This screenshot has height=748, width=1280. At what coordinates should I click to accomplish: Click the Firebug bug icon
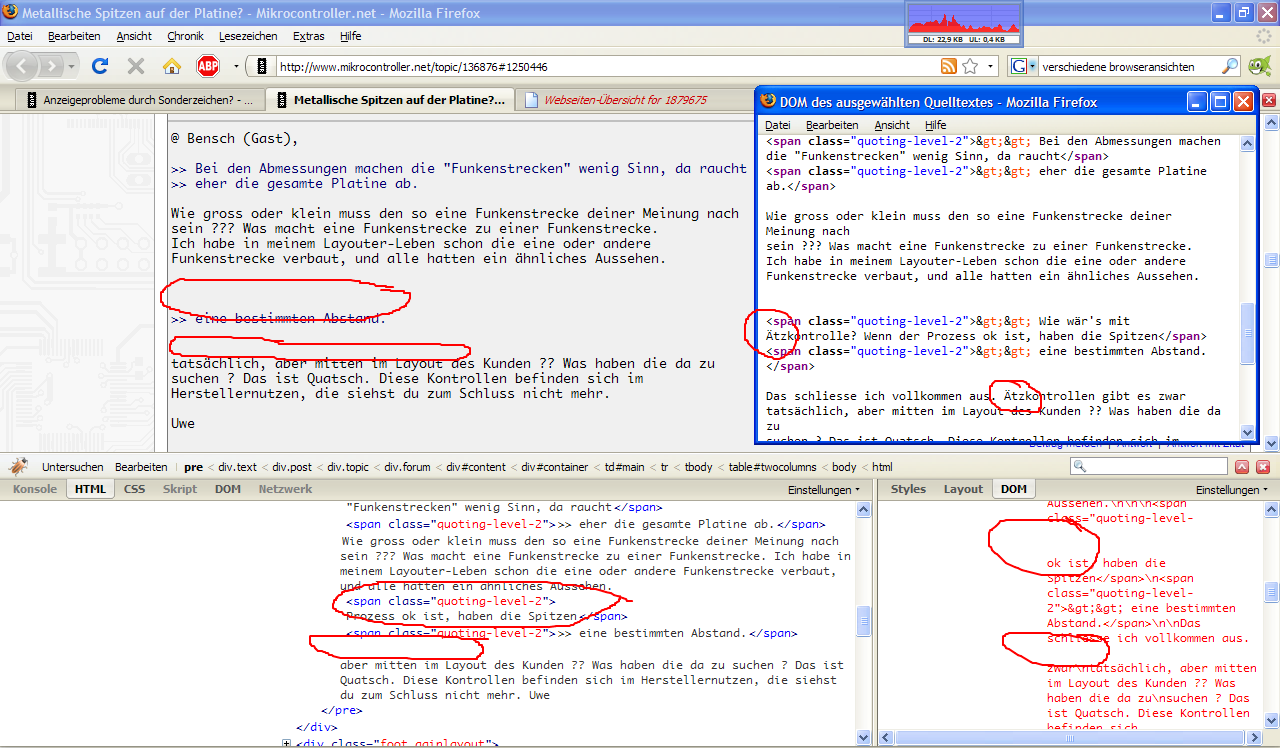[18, 466]
